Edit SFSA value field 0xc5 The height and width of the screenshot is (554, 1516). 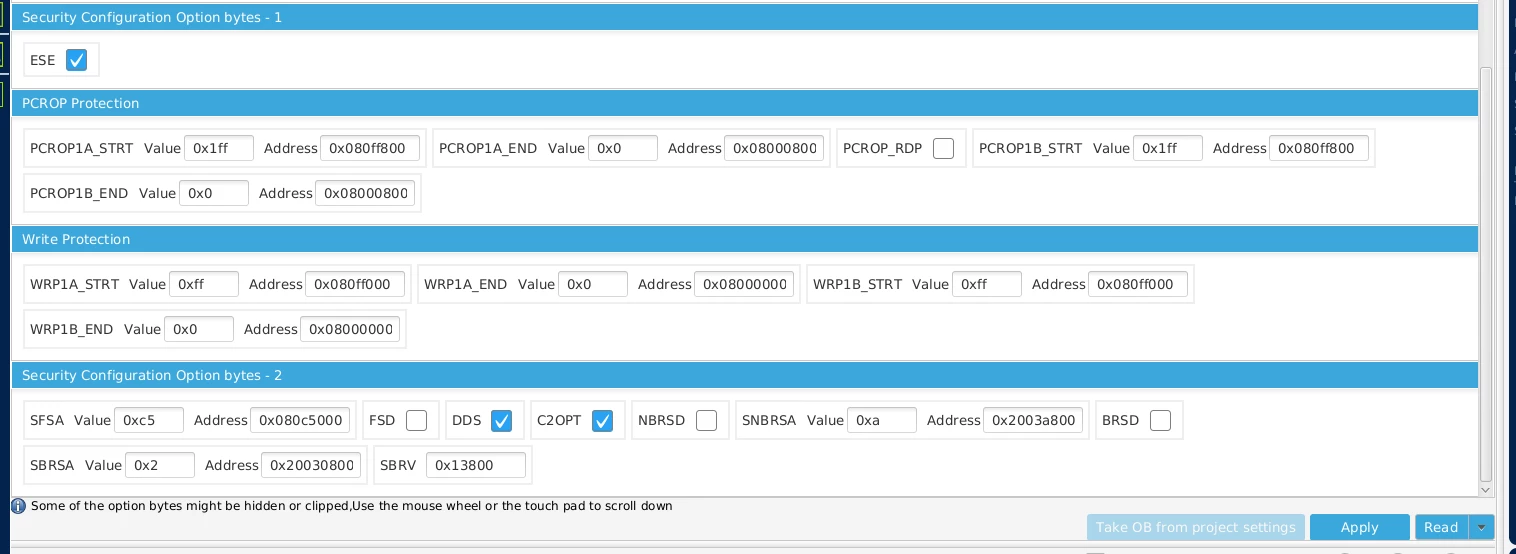149,420
